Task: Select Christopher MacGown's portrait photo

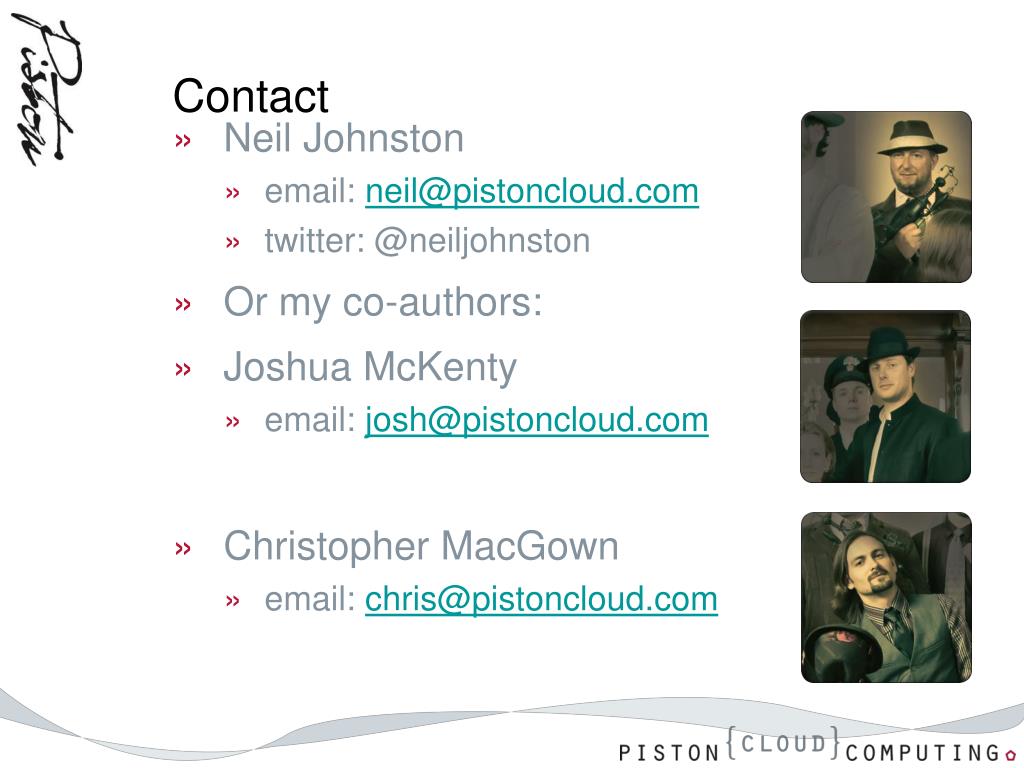Action: pyautogui.click(x=886, y=598)
